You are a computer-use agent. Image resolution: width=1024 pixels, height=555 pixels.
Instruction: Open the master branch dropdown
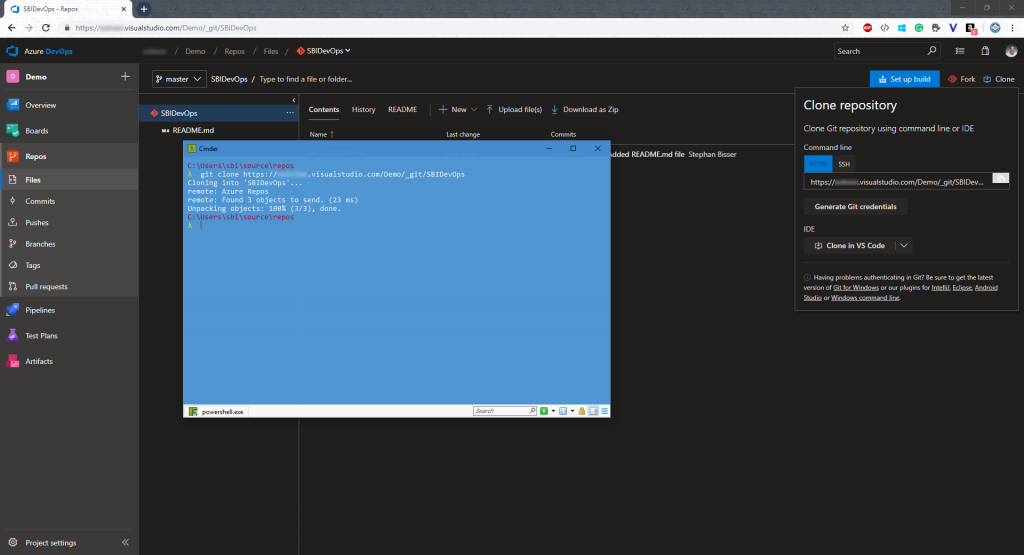point(179,79)
